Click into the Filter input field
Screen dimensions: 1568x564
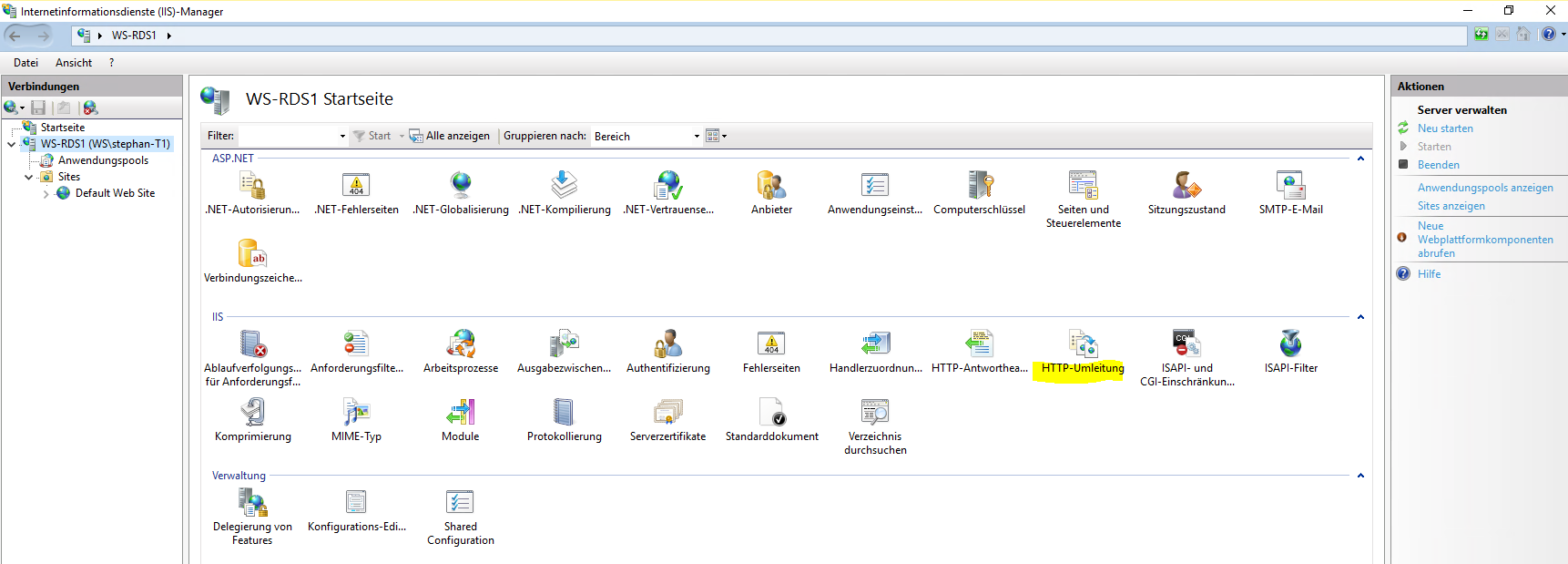pyautogui.click(x=288, y=136)
